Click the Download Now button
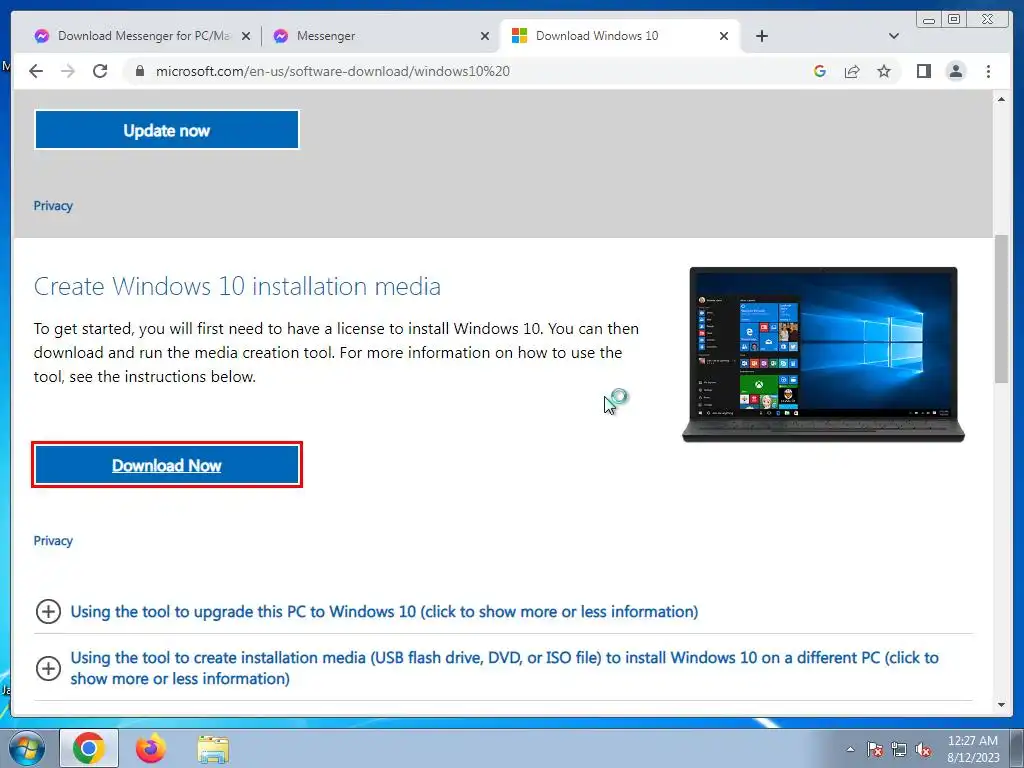The image size is (1024, 768). [x=167, y=465]
